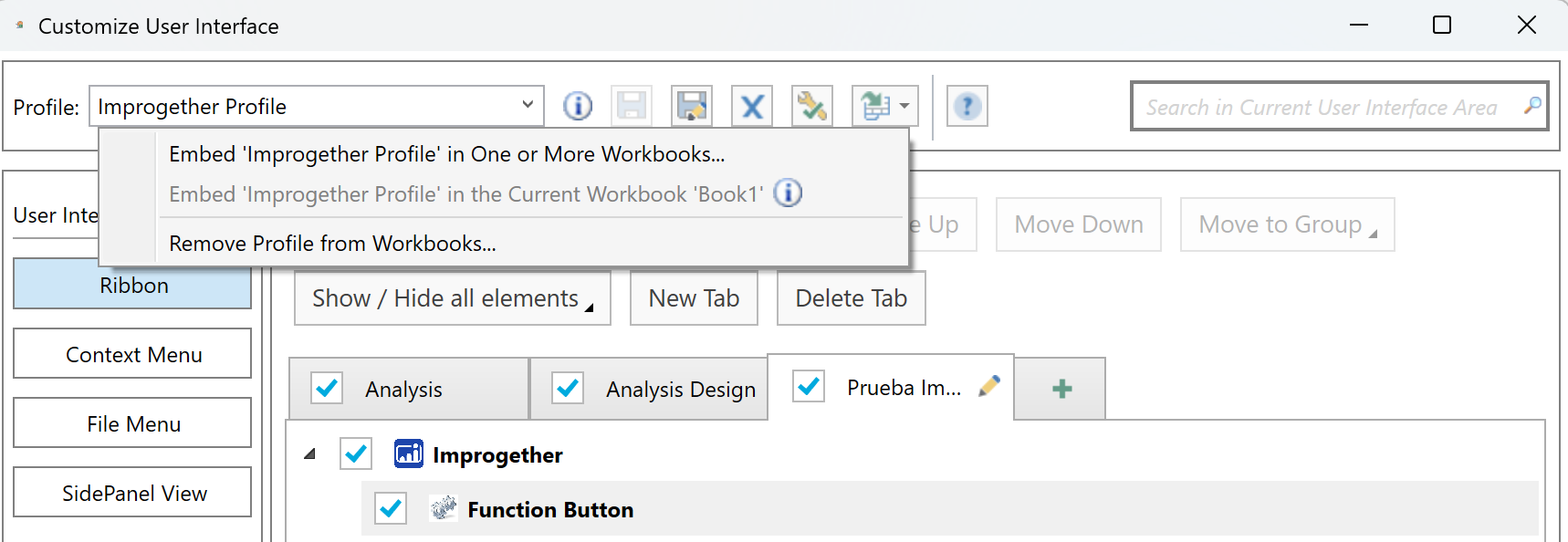The width and height of the screenshot is (1568, 542).
Task: Open help with the question mark icon
Action: tap(967, 107)
